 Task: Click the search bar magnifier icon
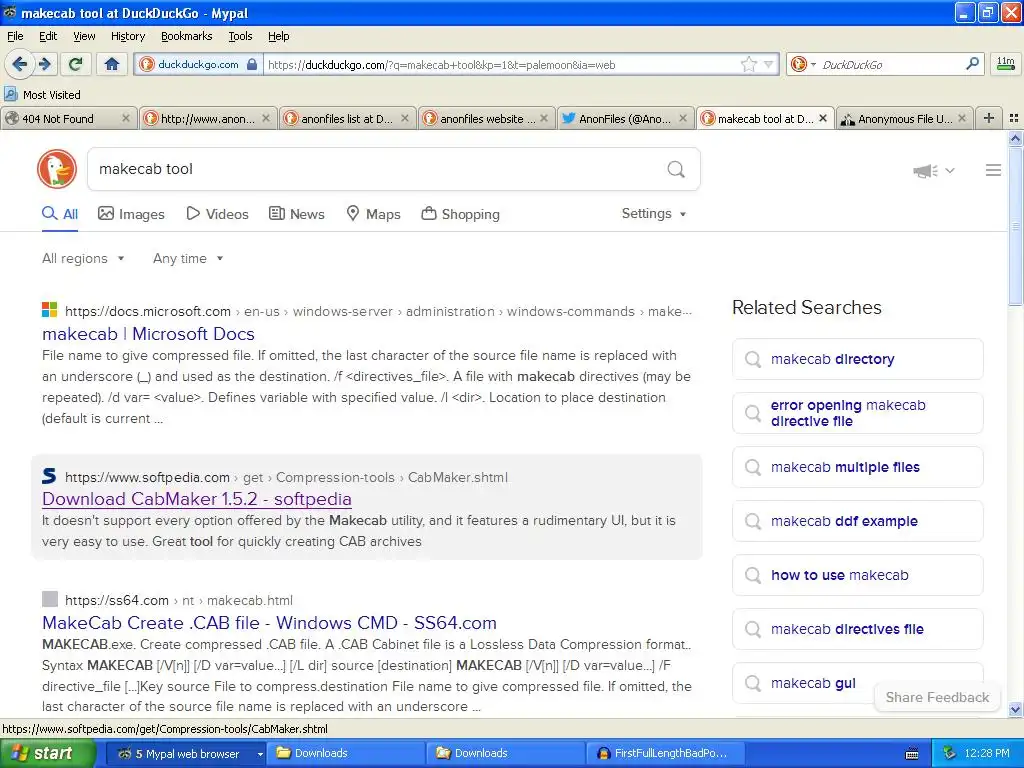click(x=972, y=63)
